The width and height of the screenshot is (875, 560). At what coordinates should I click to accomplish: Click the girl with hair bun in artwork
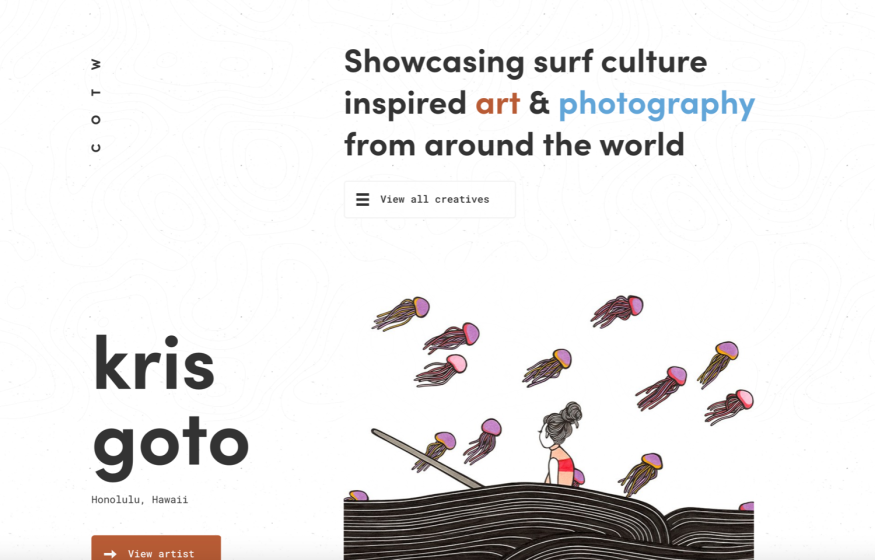coord(561,444)
